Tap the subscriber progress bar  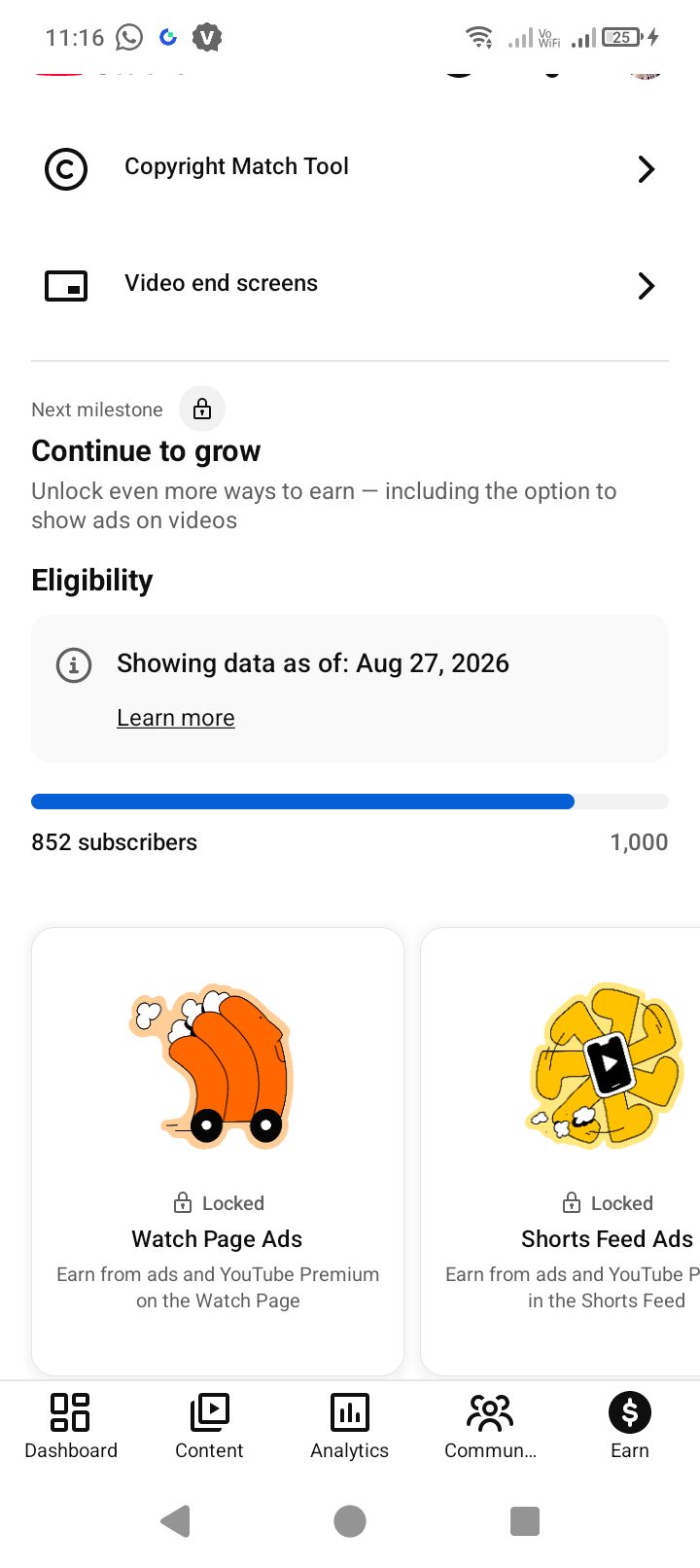(350, 802)
